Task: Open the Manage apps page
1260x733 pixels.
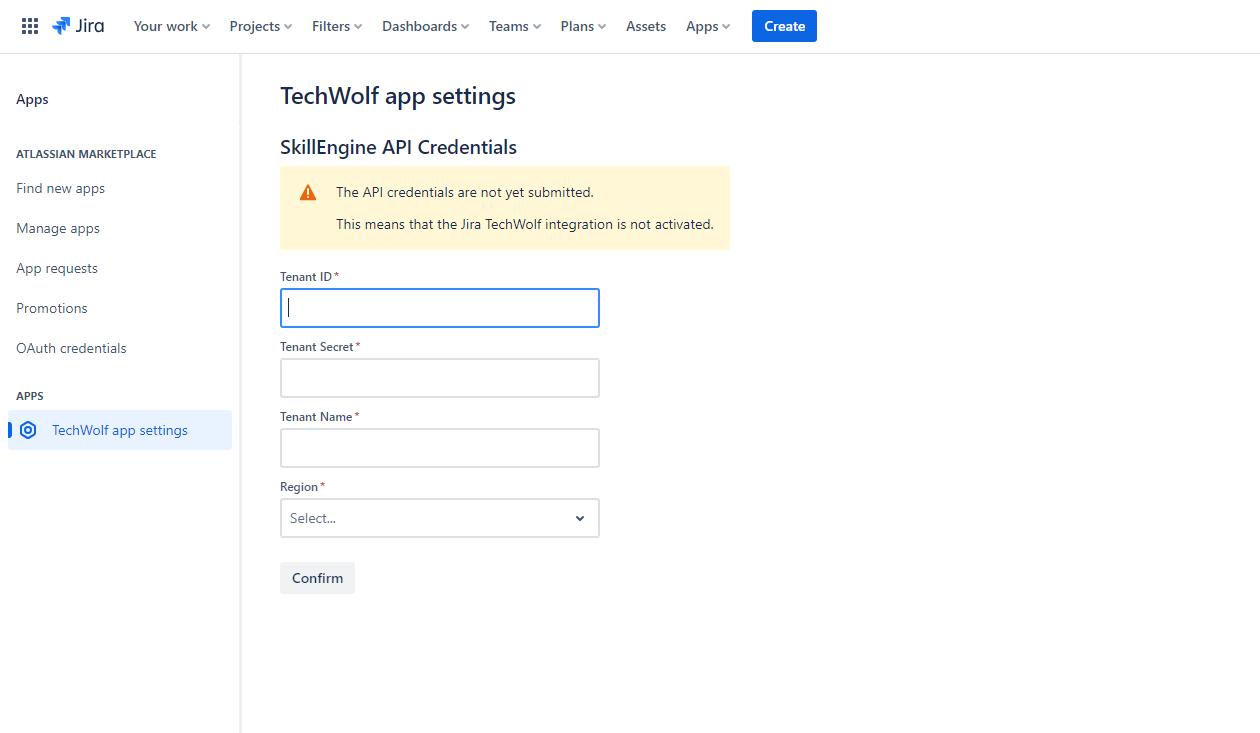Action: 57,228
